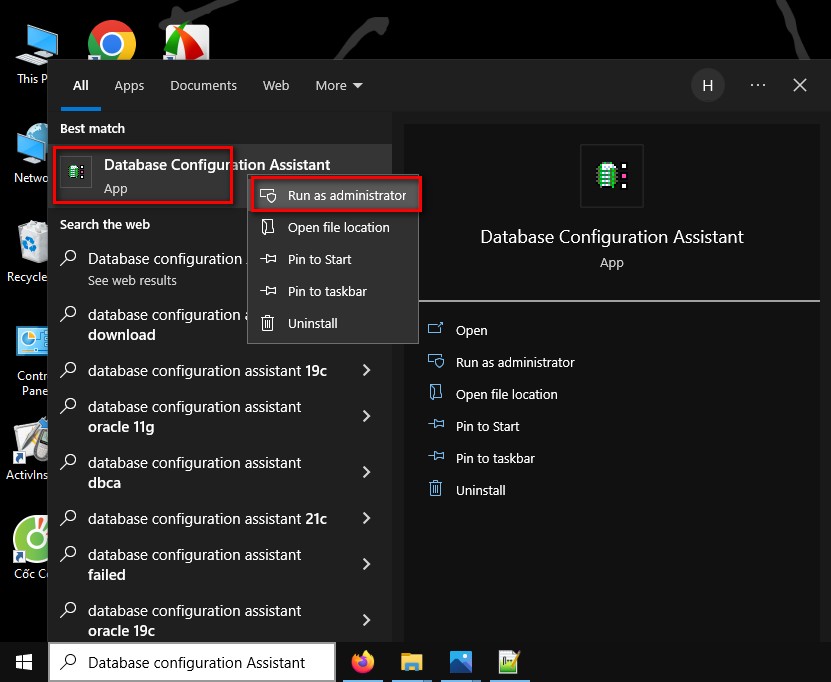Click Pin to taskbar in preview pane
This screenshot has width=831, height=682.
pos(496,458)
